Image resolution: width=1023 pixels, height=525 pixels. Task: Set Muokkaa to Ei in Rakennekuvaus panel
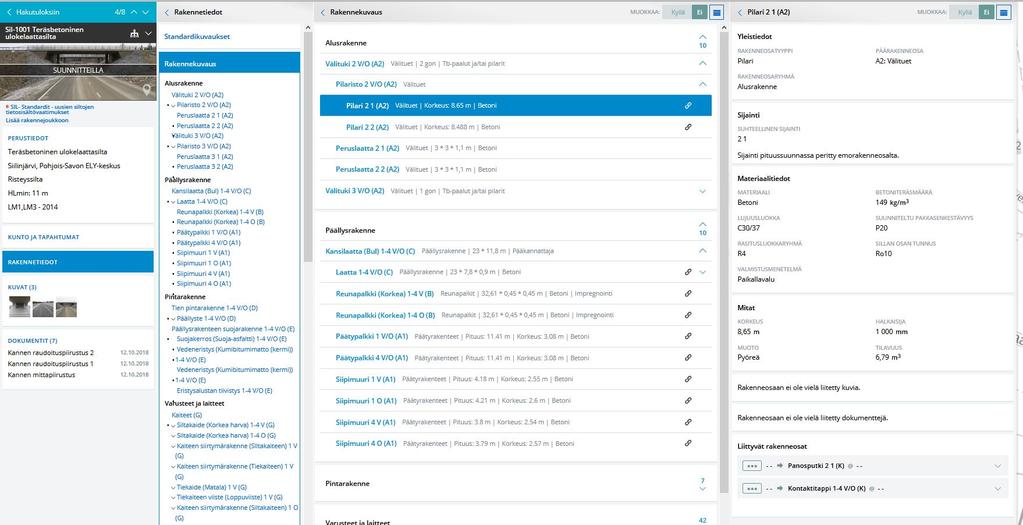coord(700,12)
